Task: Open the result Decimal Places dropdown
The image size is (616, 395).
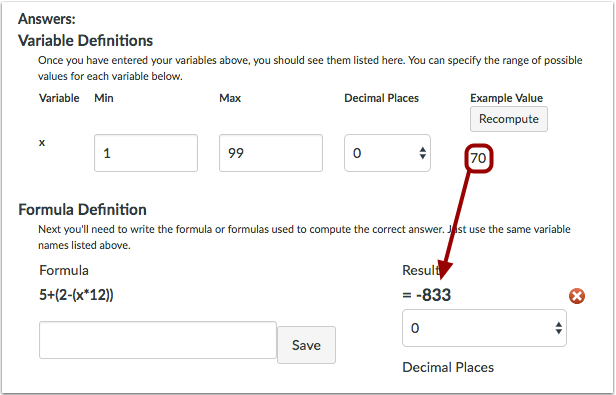Action: [484, 328]
